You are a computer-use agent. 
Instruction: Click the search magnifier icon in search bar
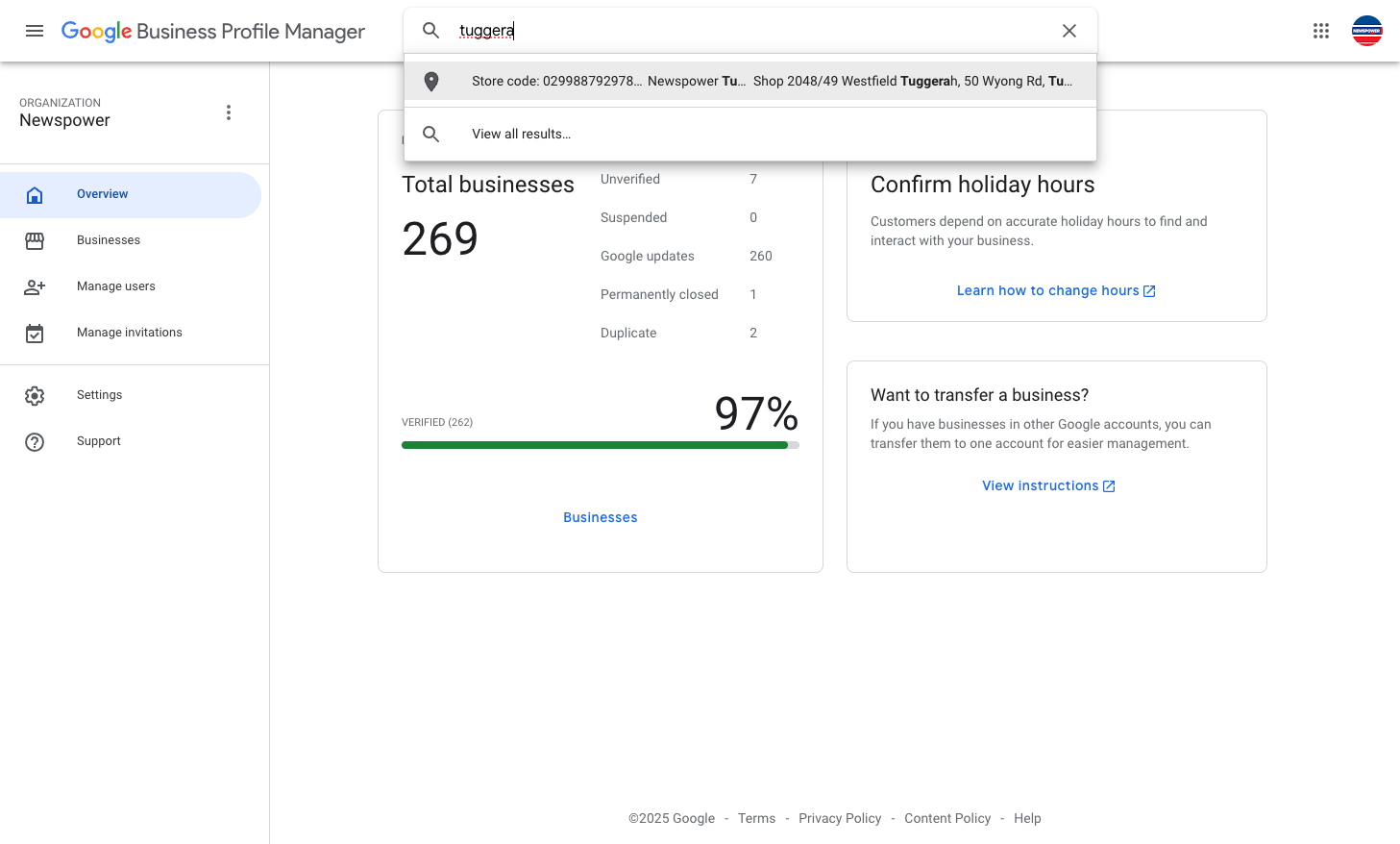click(431, 31)
